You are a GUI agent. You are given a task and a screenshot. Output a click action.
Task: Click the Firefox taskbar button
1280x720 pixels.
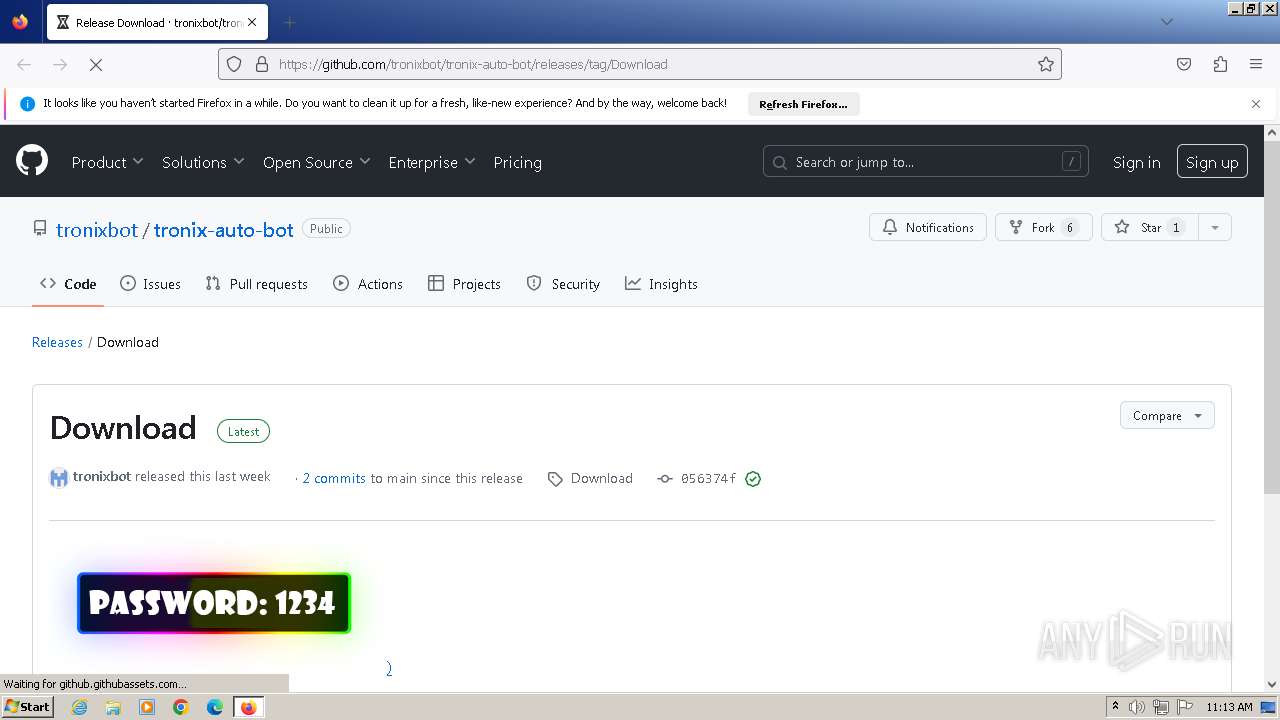(x=248, y=707)
